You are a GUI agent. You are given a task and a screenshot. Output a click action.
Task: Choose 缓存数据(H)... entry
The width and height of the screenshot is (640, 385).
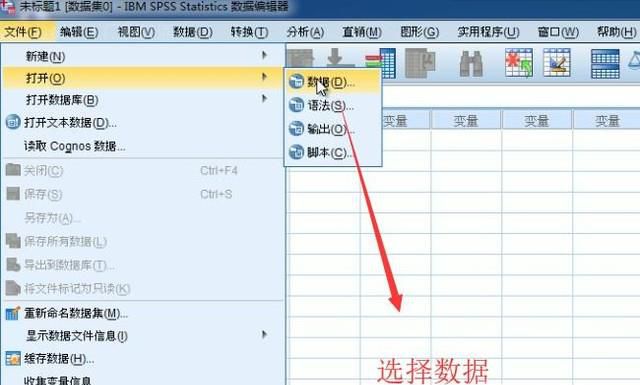click(x=143, y=359)
